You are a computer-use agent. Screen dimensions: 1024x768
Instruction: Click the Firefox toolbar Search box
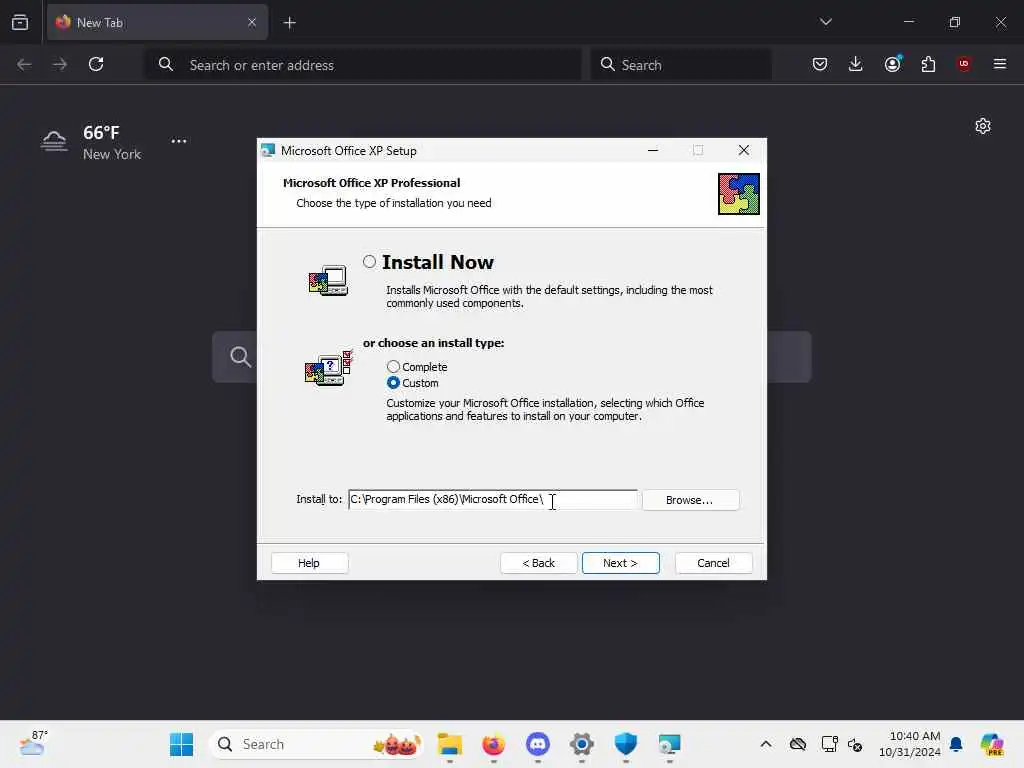tap(681, 65)
